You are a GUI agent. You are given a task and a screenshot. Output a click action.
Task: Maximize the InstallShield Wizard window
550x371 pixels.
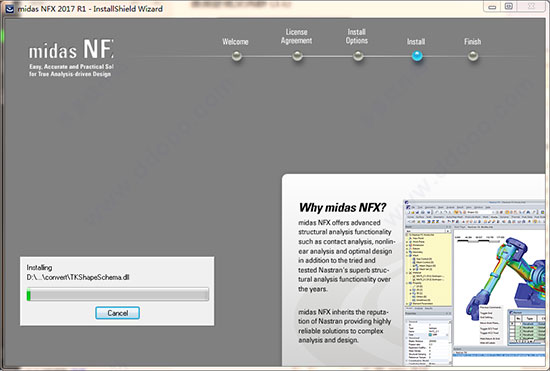tap(509, 7)
